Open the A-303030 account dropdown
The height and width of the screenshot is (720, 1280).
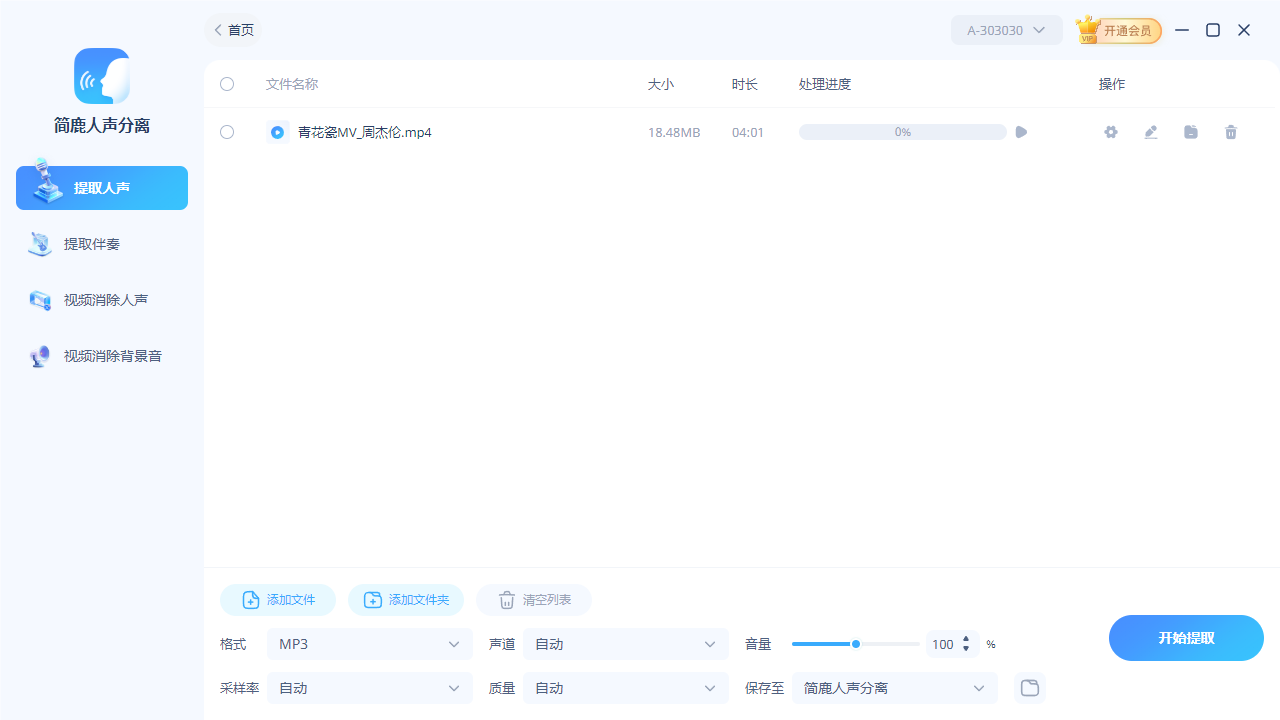(x=1006, y=30)
